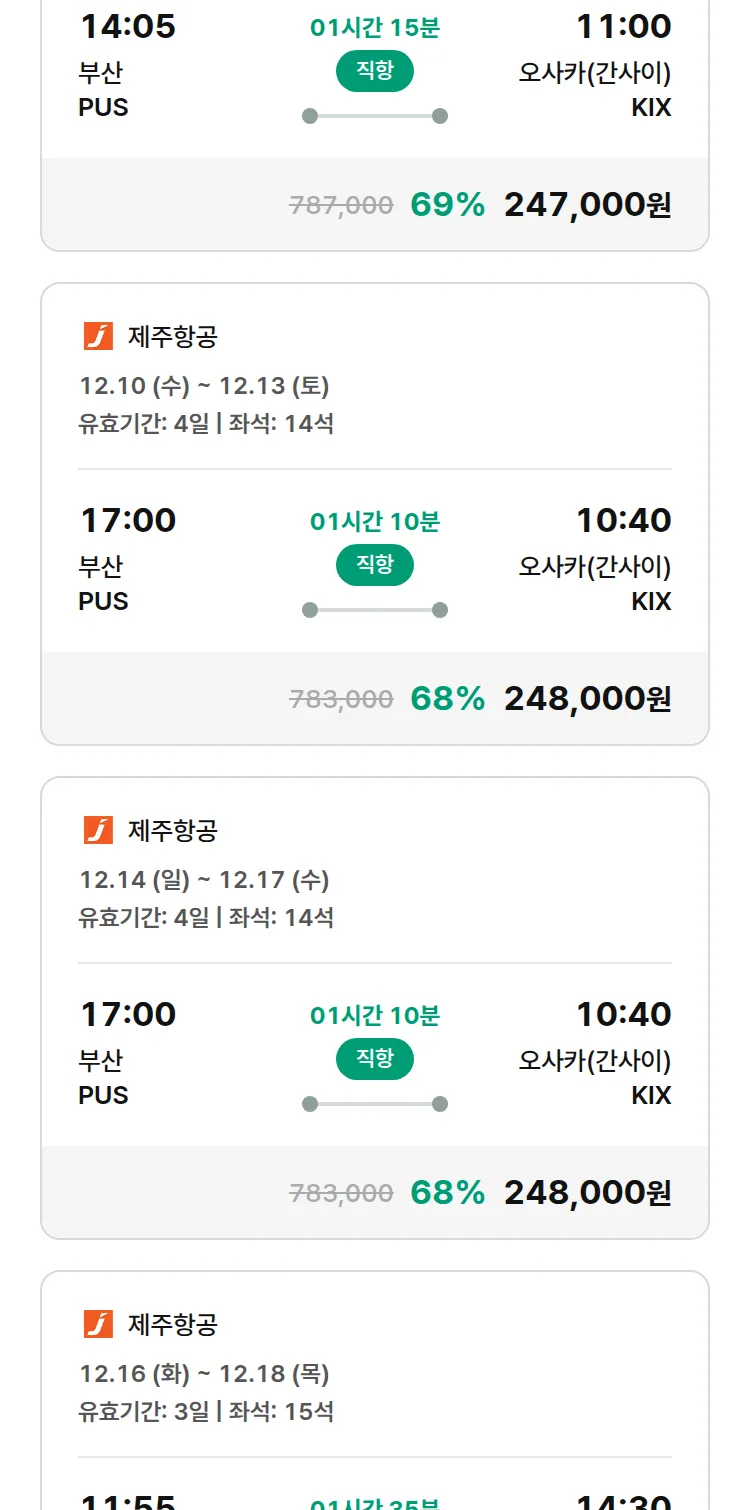Click the Jeju Air logo on the 12.10–12.13 card
The image size is (750, 1510).
(98, 336)
